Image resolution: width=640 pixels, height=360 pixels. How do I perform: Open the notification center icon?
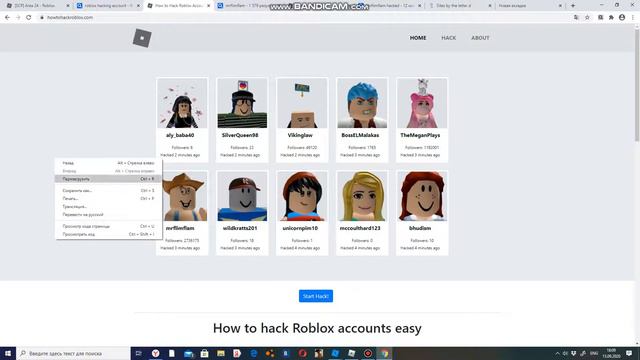pyautogui.click(x=629, y=353)
